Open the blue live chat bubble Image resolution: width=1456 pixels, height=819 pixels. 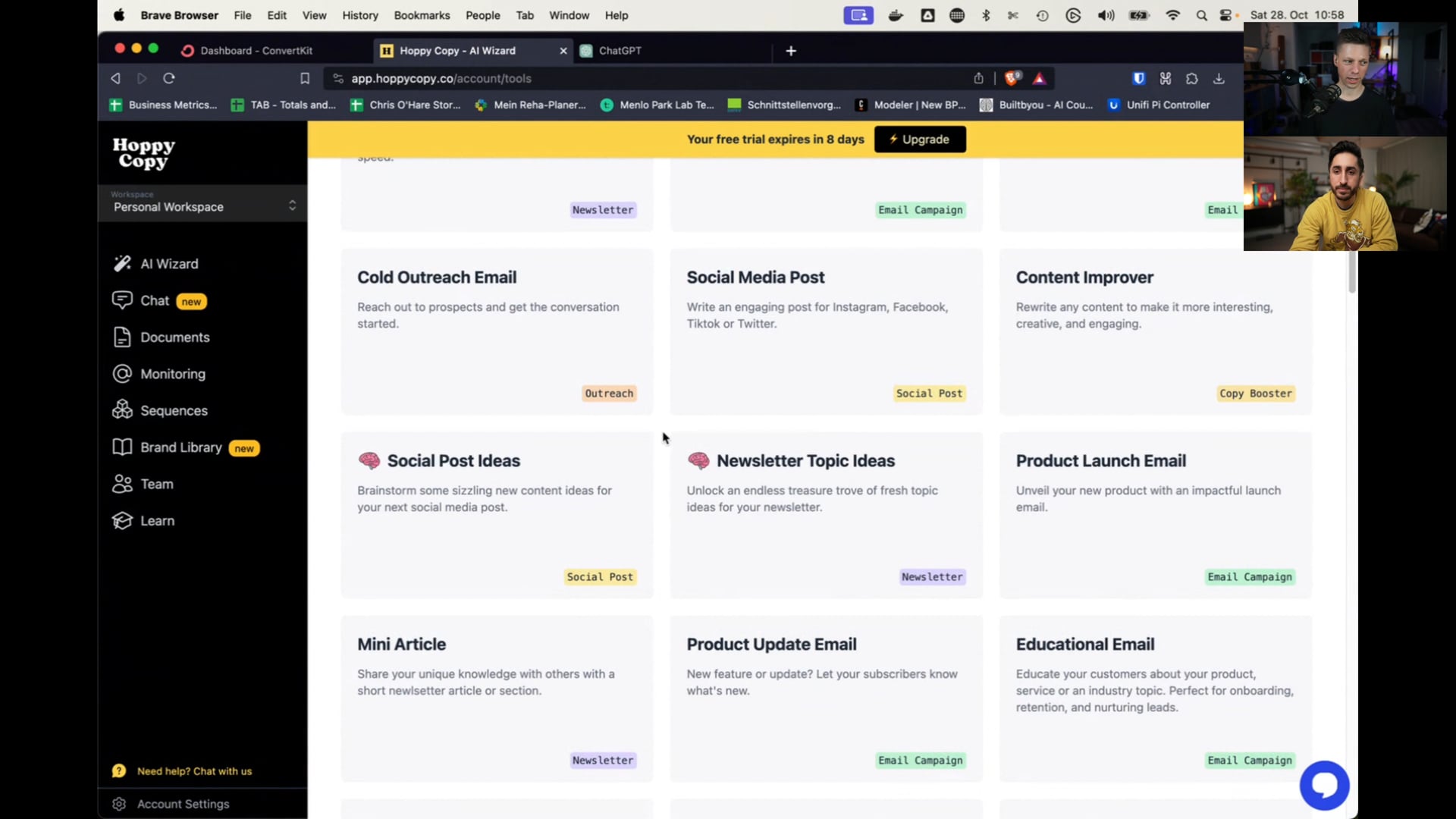(1324, 786)
